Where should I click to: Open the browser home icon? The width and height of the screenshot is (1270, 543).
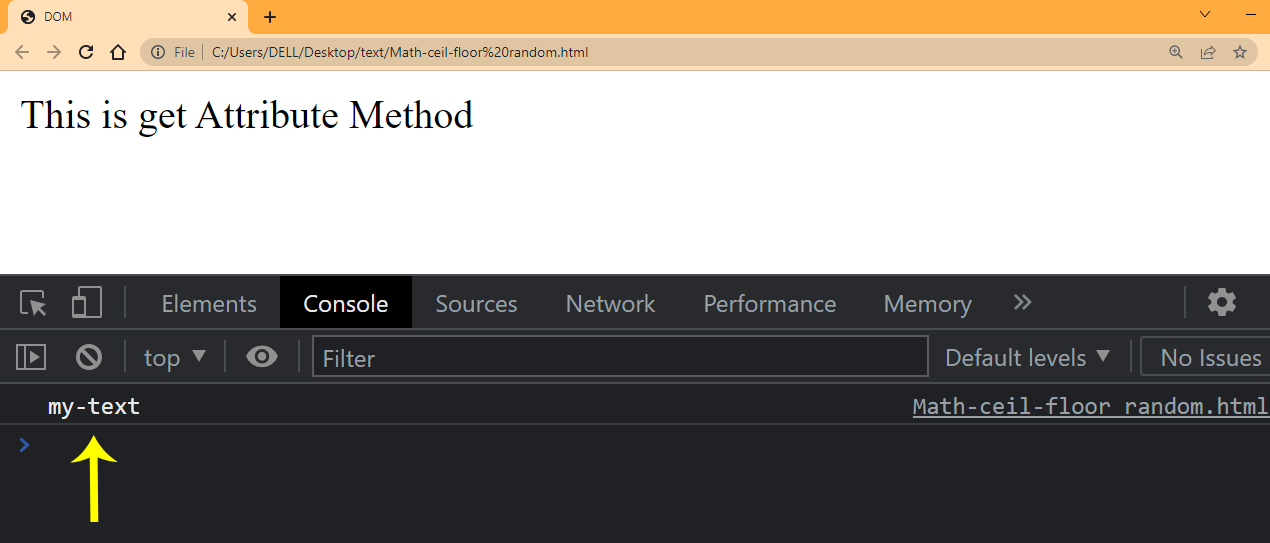click(118, 52)
